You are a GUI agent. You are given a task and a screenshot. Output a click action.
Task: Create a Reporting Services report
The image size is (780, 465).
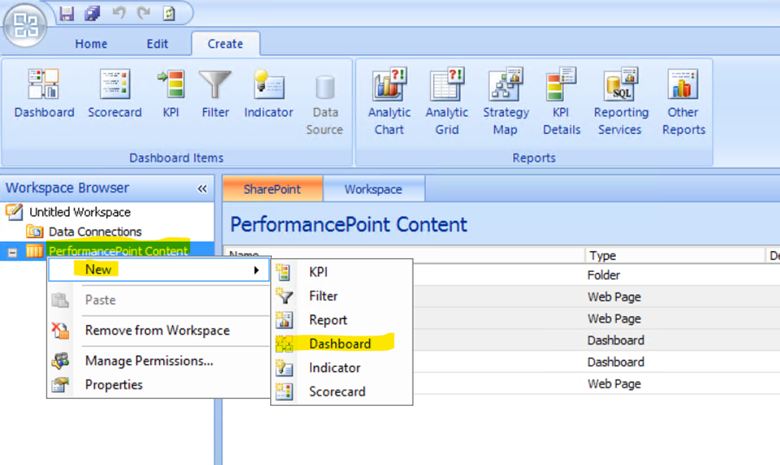621,102
